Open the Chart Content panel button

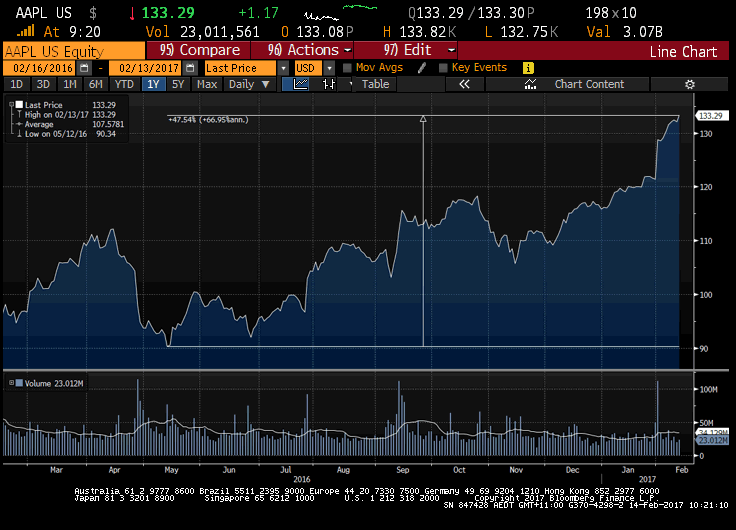coord(568,84)
